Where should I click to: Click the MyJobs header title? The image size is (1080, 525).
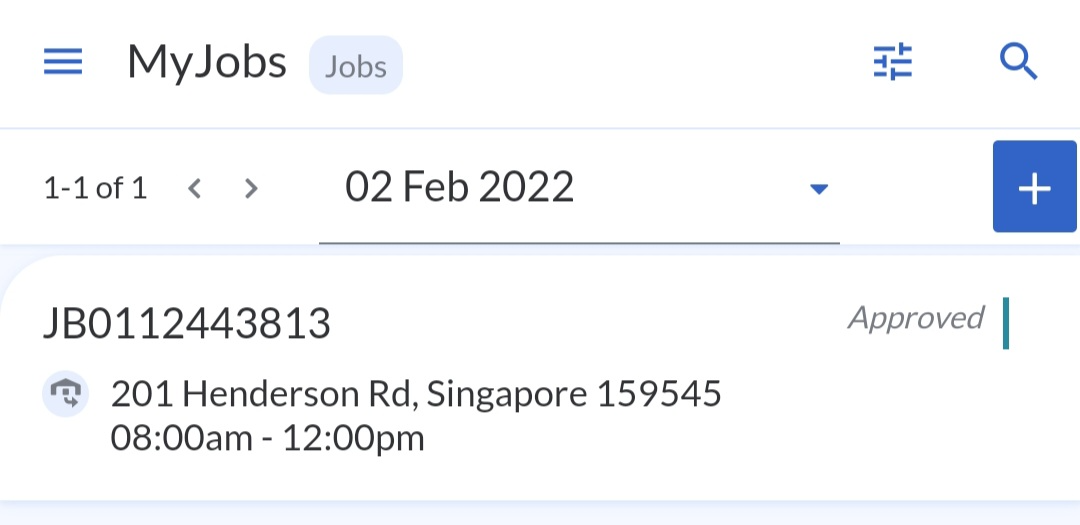[x=207, y=63]
